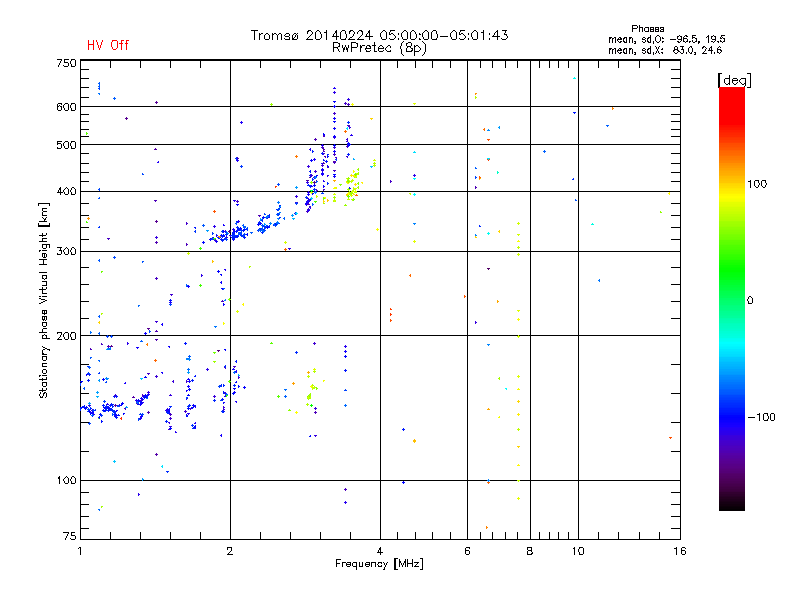Click the x-axis label '8'
The image size is (800, 600).
point(530,551)
